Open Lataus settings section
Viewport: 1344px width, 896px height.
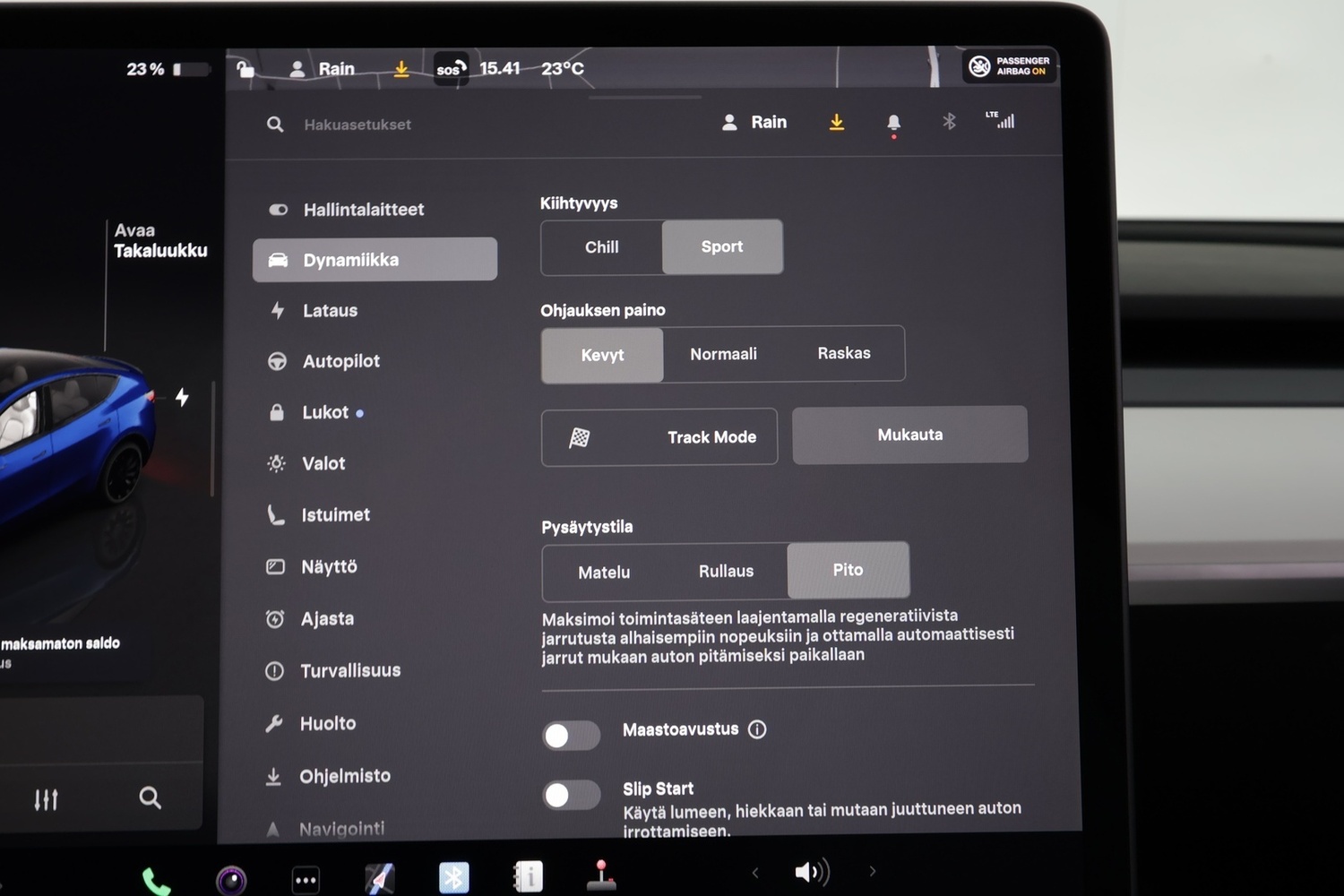point(375,311)
